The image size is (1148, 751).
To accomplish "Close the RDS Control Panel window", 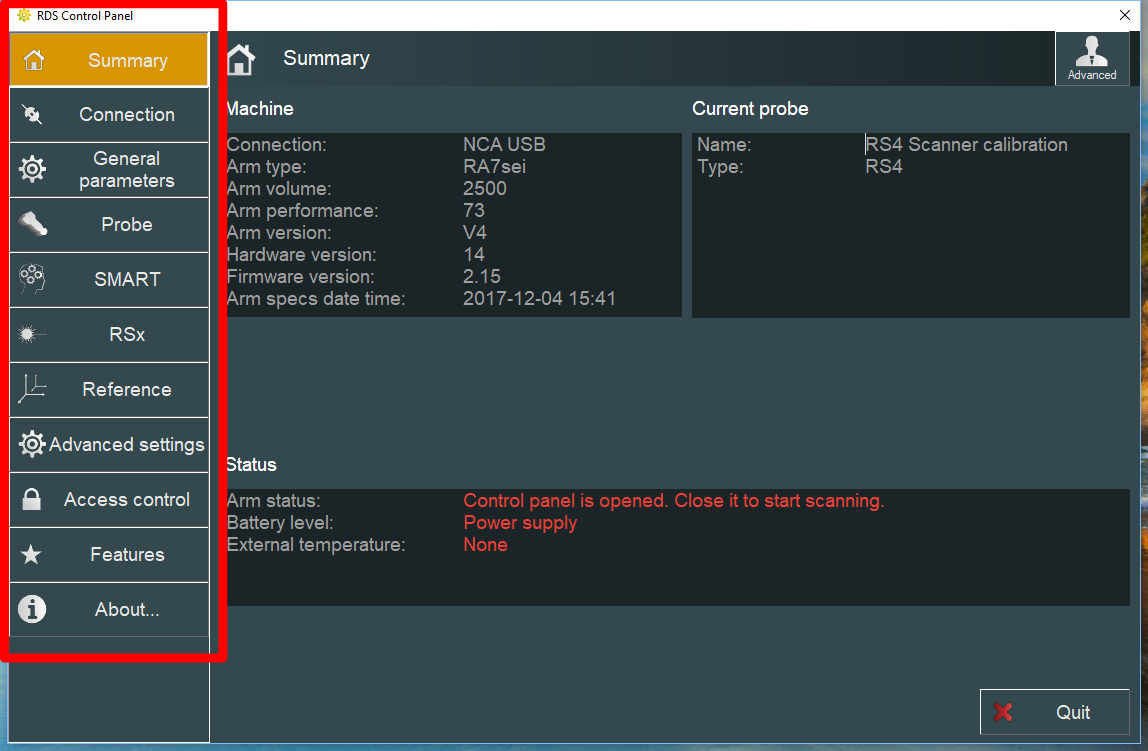I will (1124, 15).
